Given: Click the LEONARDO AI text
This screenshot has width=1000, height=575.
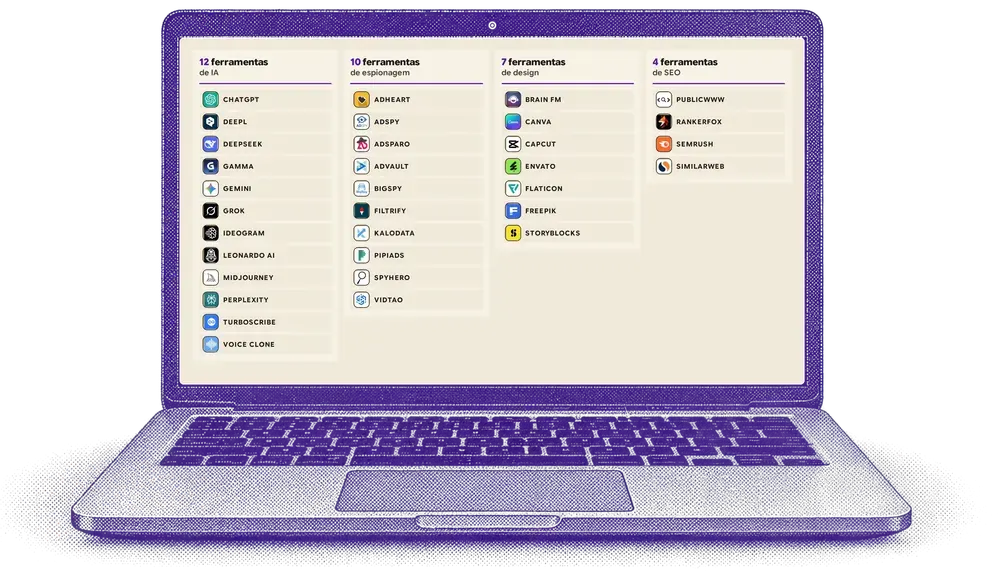Looking at the screenshot, I should click(249, 256).
